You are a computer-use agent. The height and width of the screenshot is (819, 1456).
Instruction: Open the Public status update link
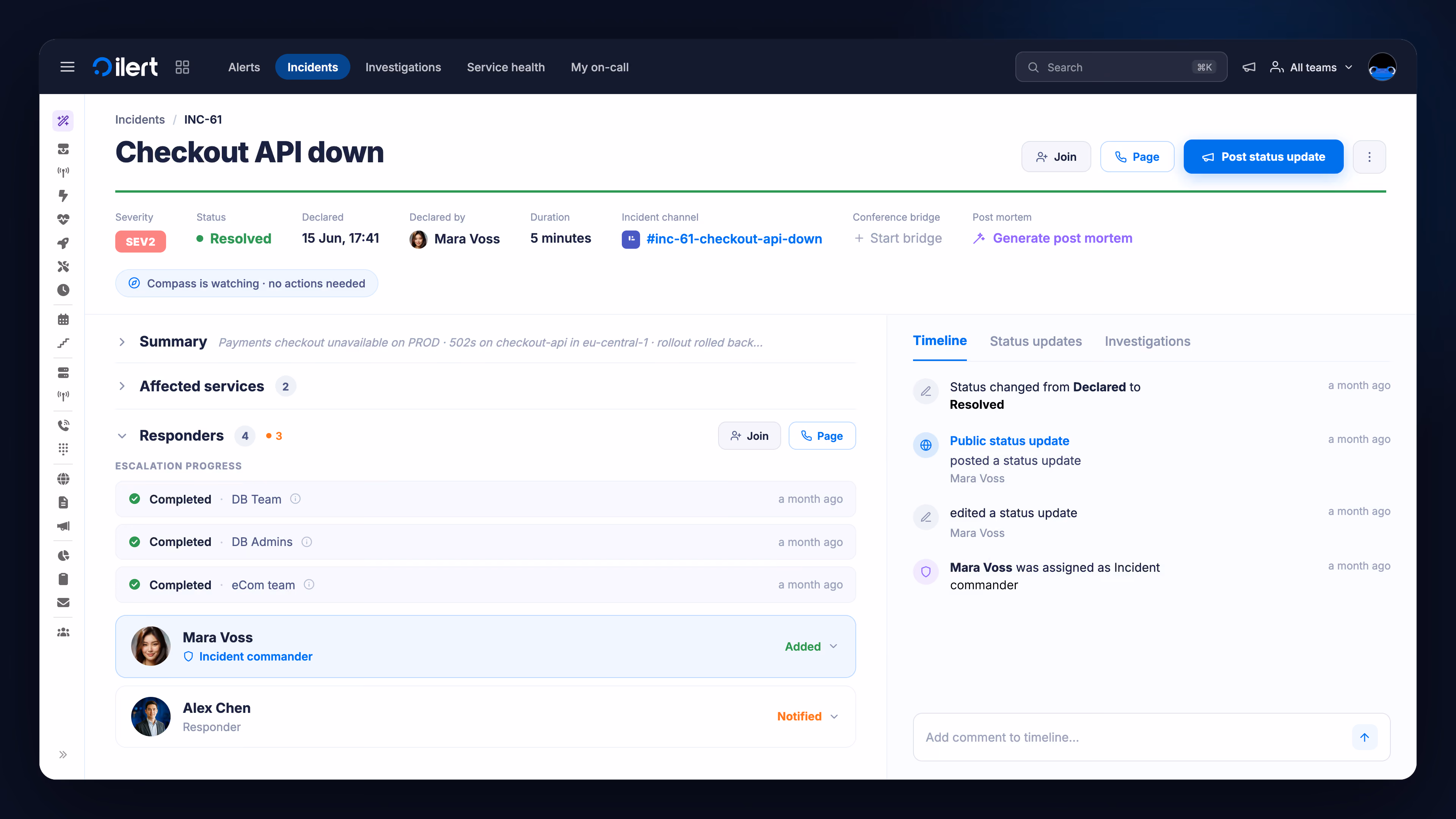click(x=1009, y=440)
